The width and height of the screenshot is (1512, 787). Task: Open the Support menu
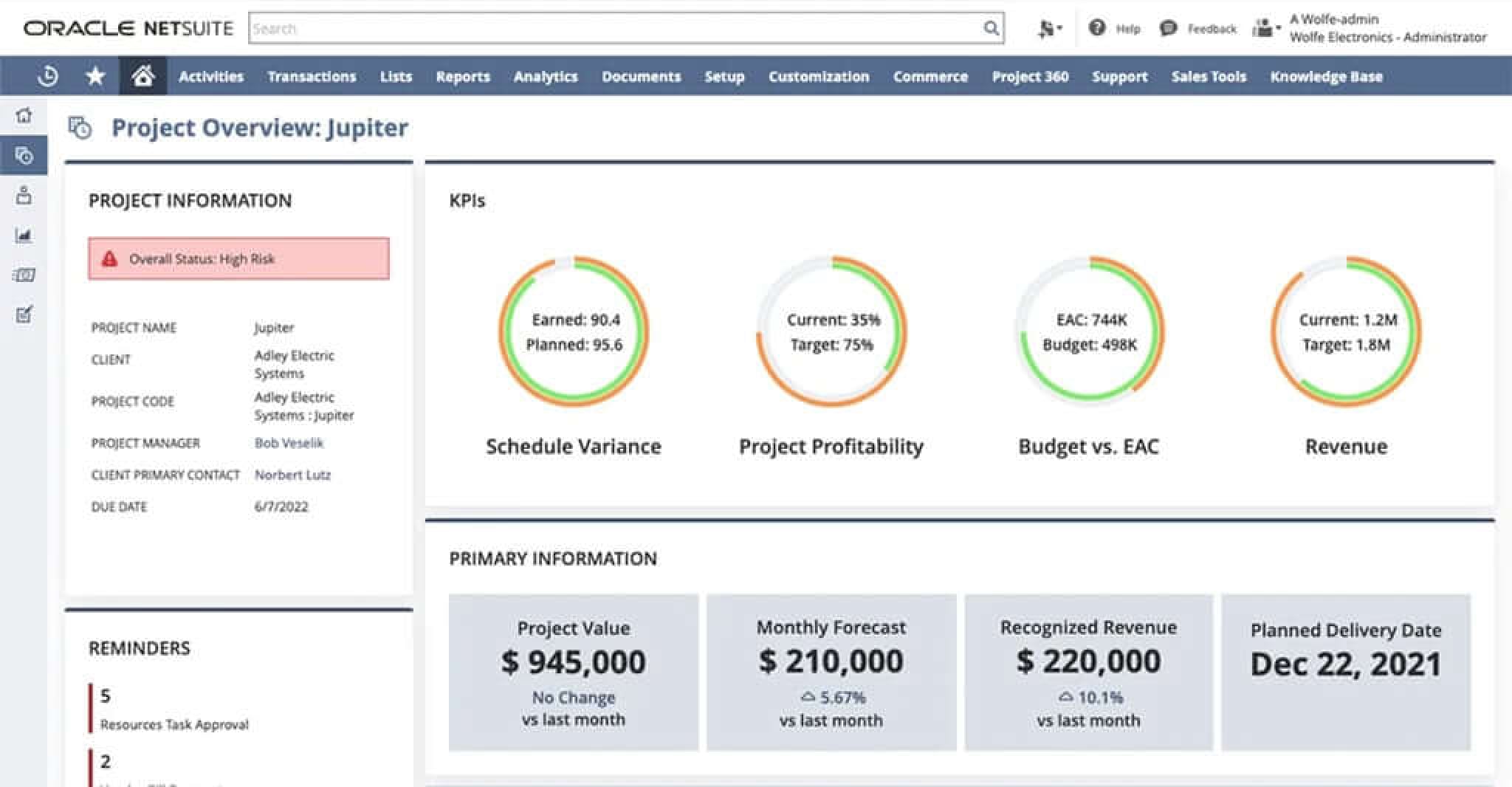(x=1120, y=76)
